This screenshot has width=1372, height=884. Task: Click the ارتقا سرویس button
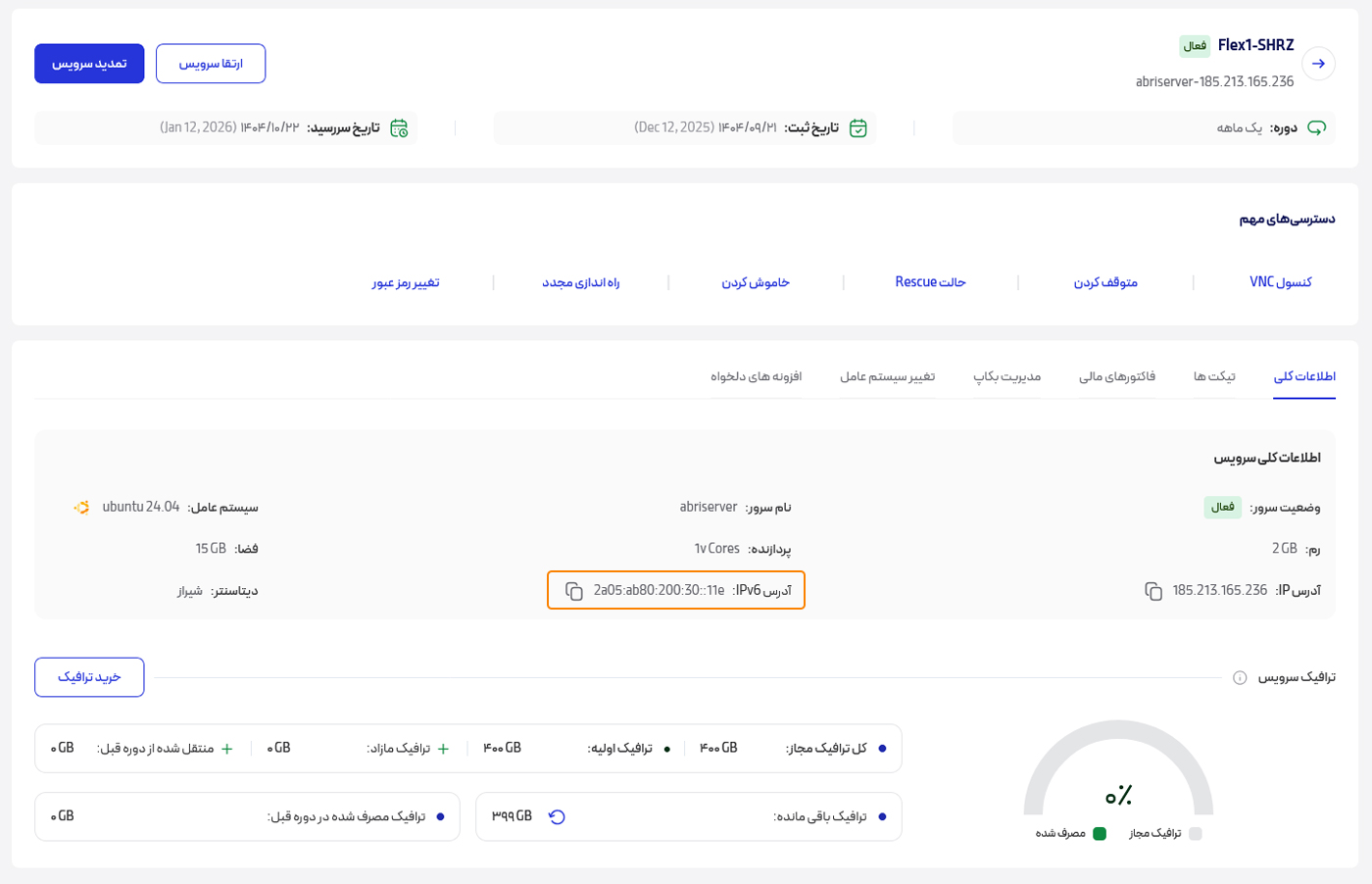point(211,64)
